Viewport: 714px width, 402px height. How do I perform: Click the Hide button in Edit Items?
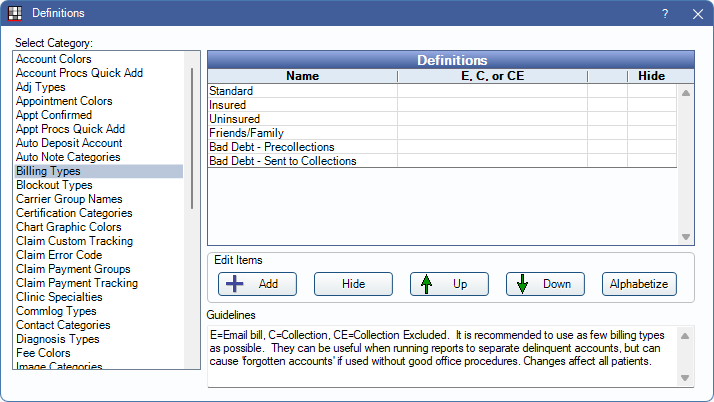(352, 284)
